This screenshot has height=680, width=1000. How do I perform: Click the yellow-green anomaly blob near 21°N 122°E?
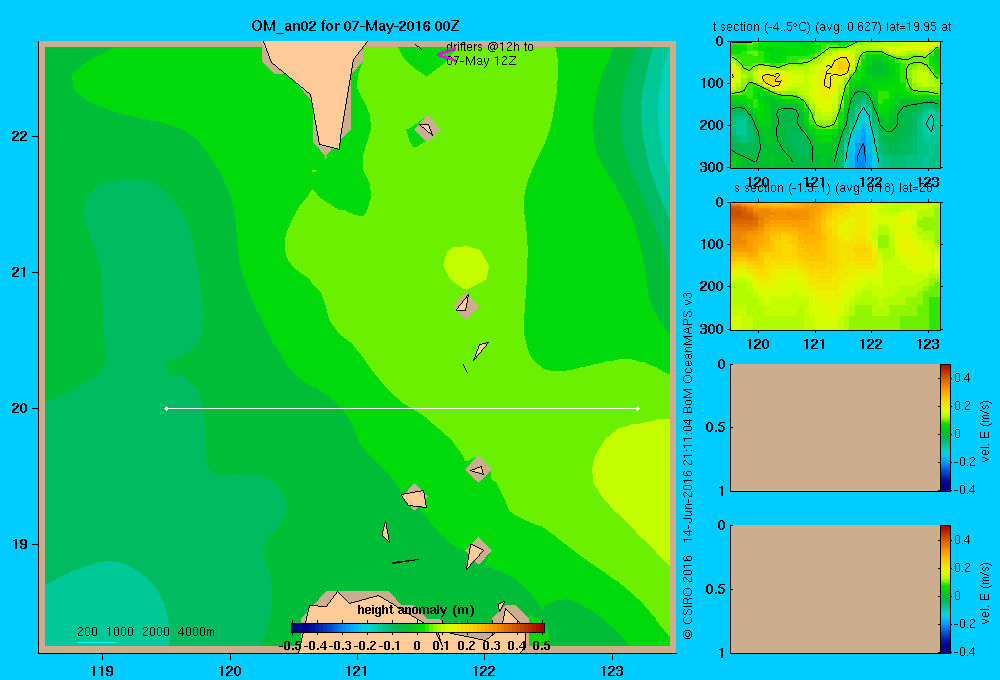[x=466, y=267]
